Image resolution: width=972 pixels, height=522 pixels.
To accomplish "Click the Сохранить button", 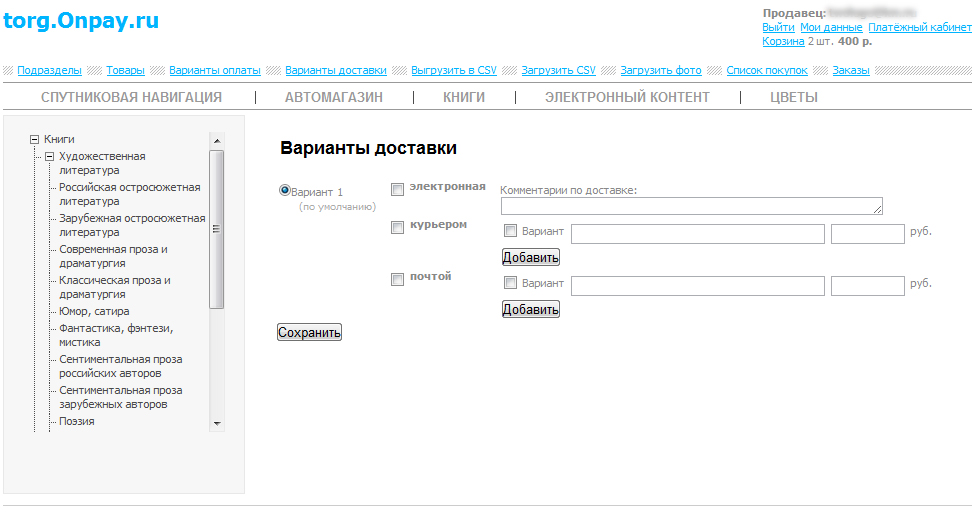I will click(309, 332).
